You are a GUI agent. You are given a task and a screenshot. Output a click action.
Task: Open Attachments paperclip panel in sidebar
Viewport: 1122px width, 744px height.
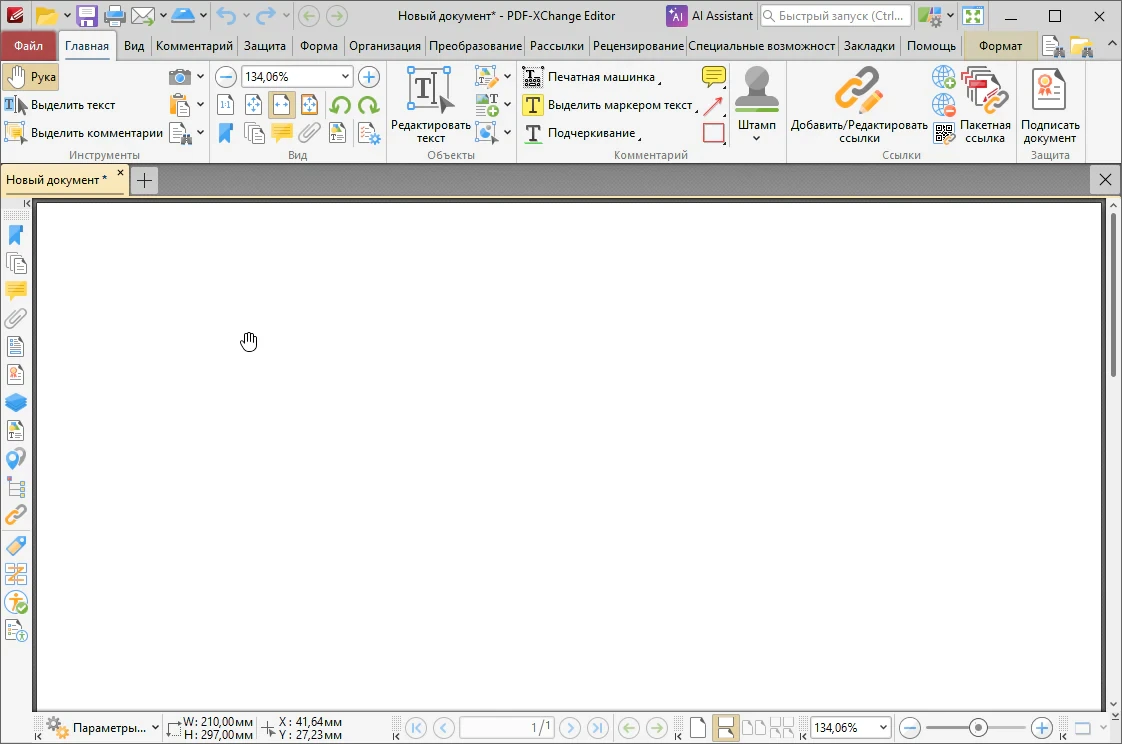pyautogui.click(x=16, y=318)
